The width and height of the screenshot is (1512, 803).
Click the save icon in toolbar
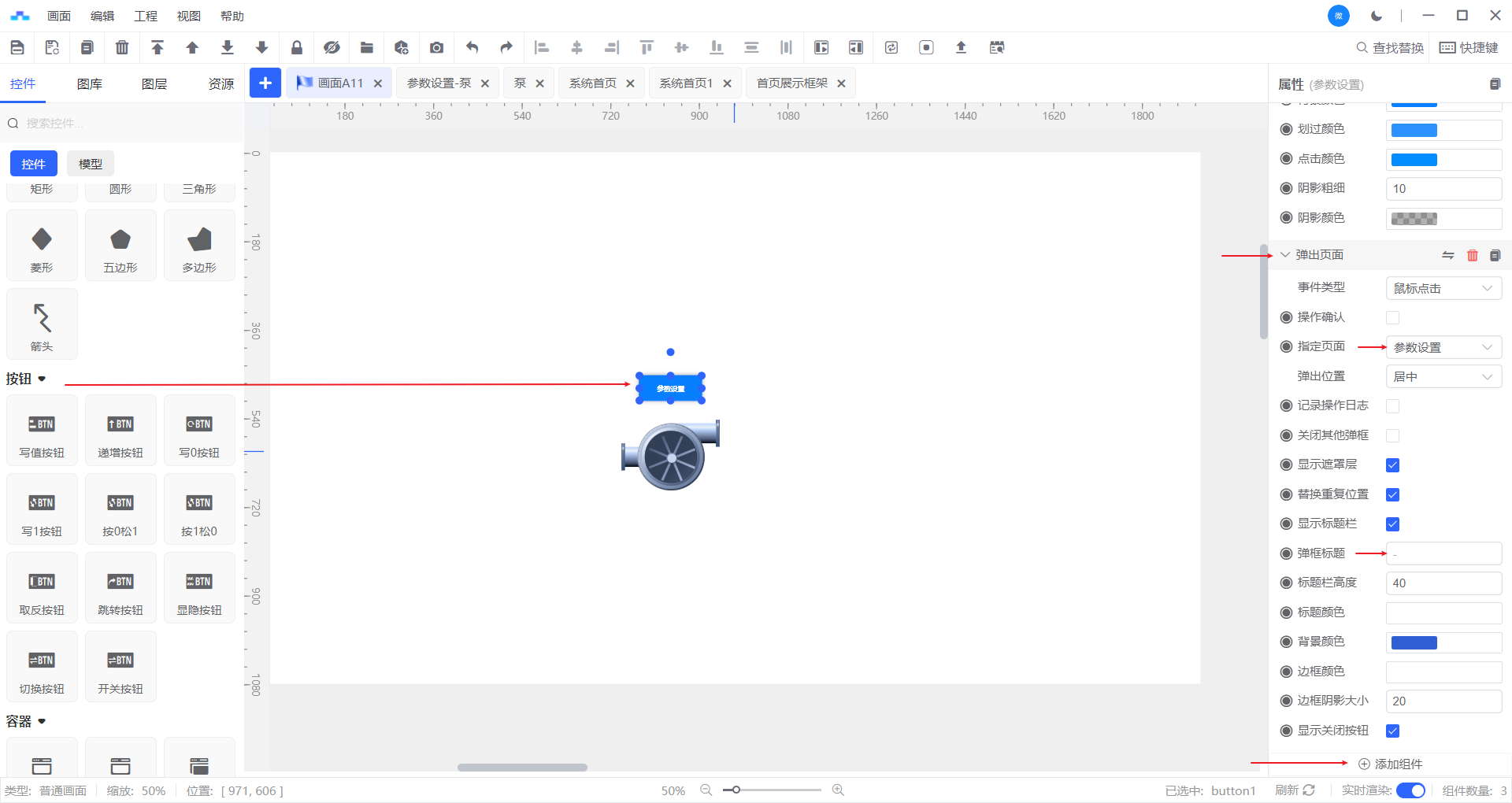(x=17, y=48)
